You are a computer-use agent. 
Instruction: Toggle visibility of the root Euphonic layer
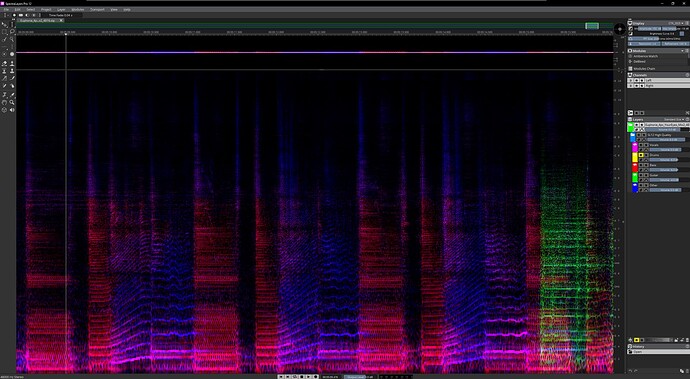pyautogui.click(x=637, y=125)
